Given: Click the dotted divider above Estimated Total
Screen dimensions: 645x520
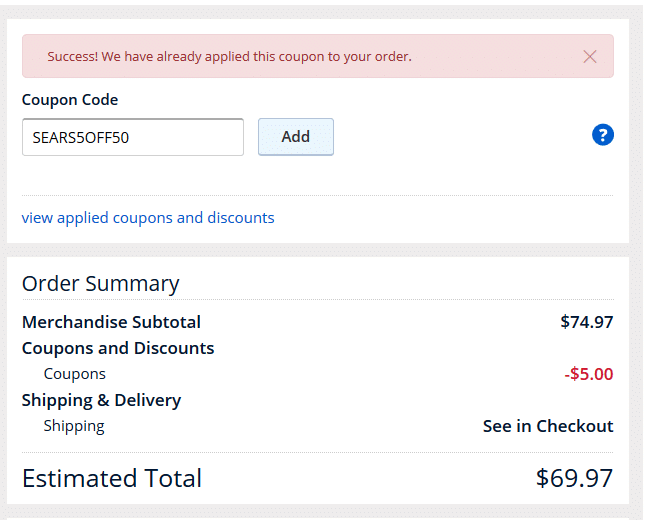Looking at the screenshot, I should tap(318, 453).
